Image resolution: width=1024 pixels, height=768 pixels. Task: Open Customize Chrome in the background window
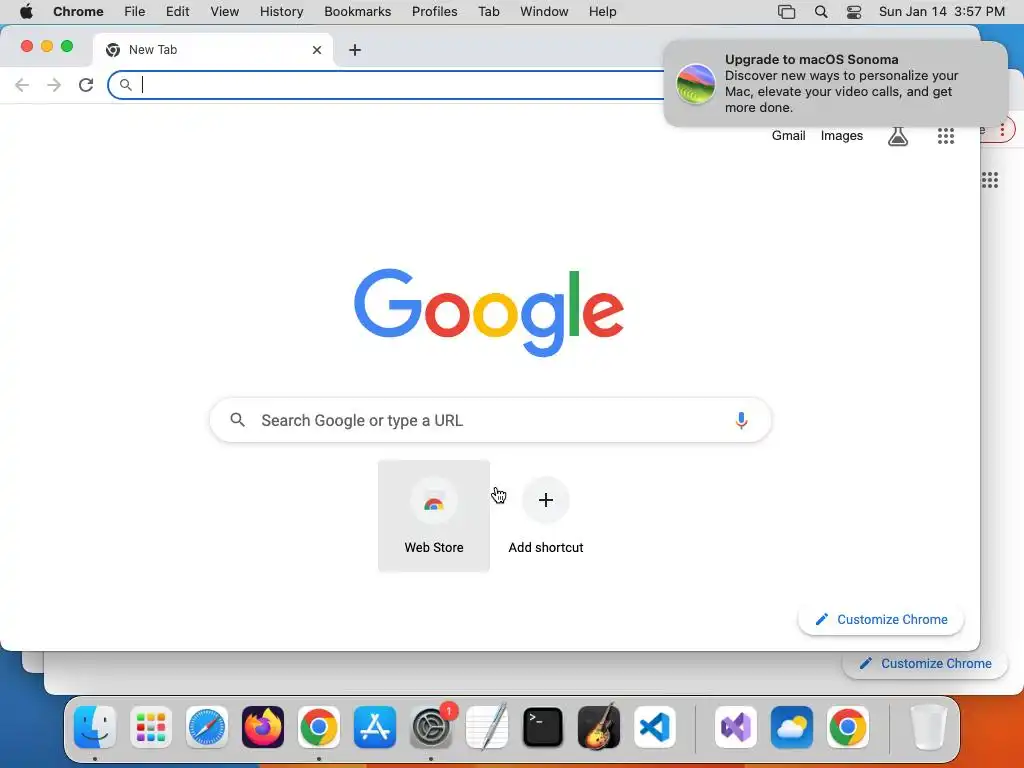925,664
